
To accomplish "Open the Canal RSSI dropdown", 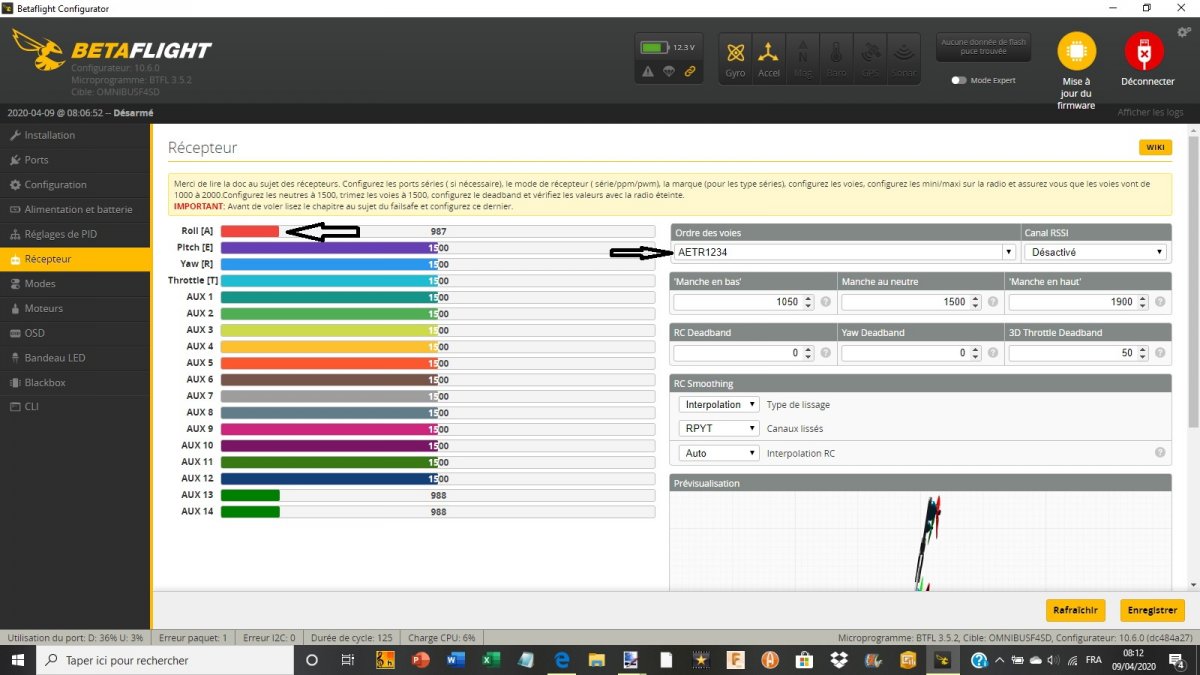I will pyautogui.click(x=1096, y=253).
